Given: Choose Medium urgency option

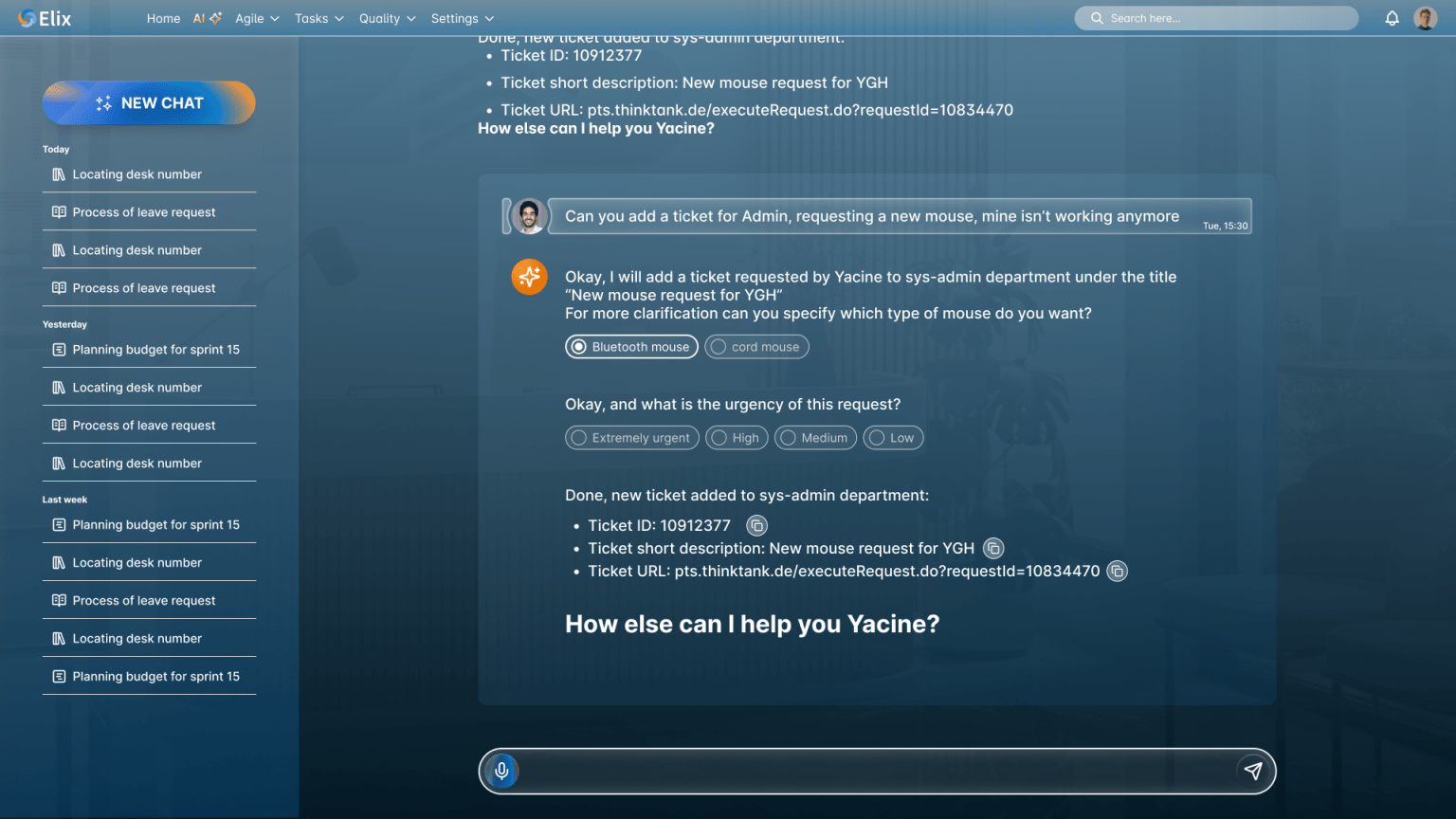Looking at the screenshot, I should [x=815, y=438].
